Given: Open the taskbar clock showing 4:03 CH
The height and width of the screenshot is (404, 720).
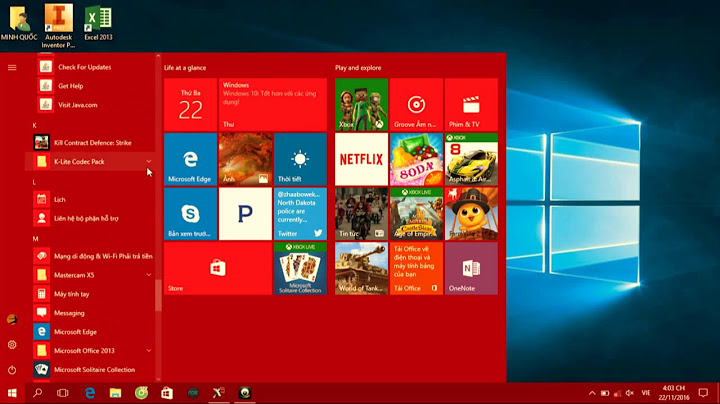Looking at the screenshot, I should (x=674, y=393).
